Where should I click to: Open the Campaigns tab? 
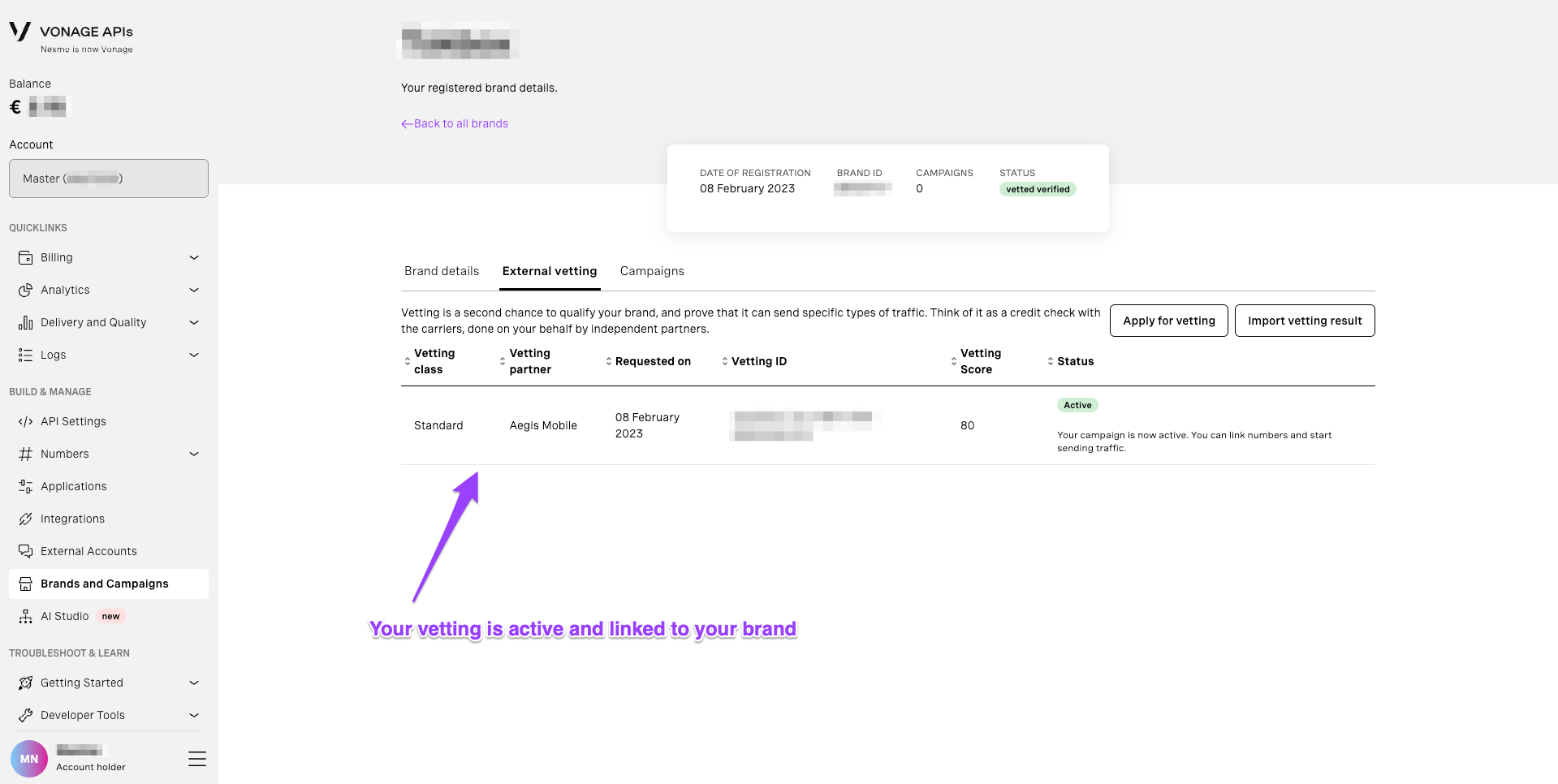(x=652, y=271)
